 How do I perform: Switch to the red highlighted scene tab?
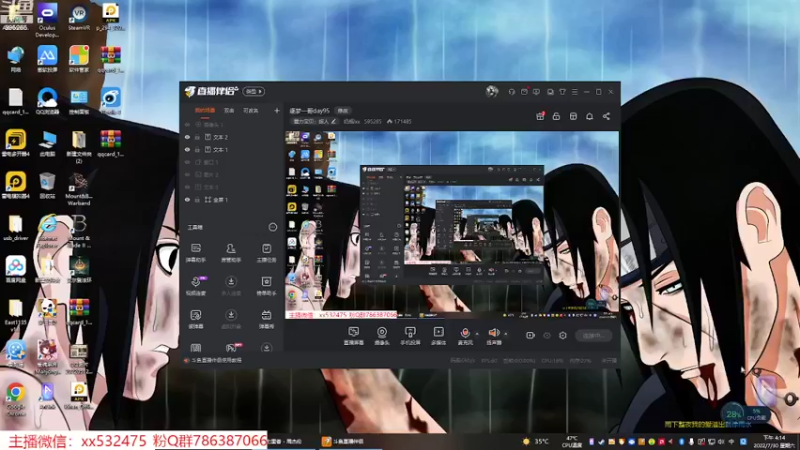tap(205, 111)
